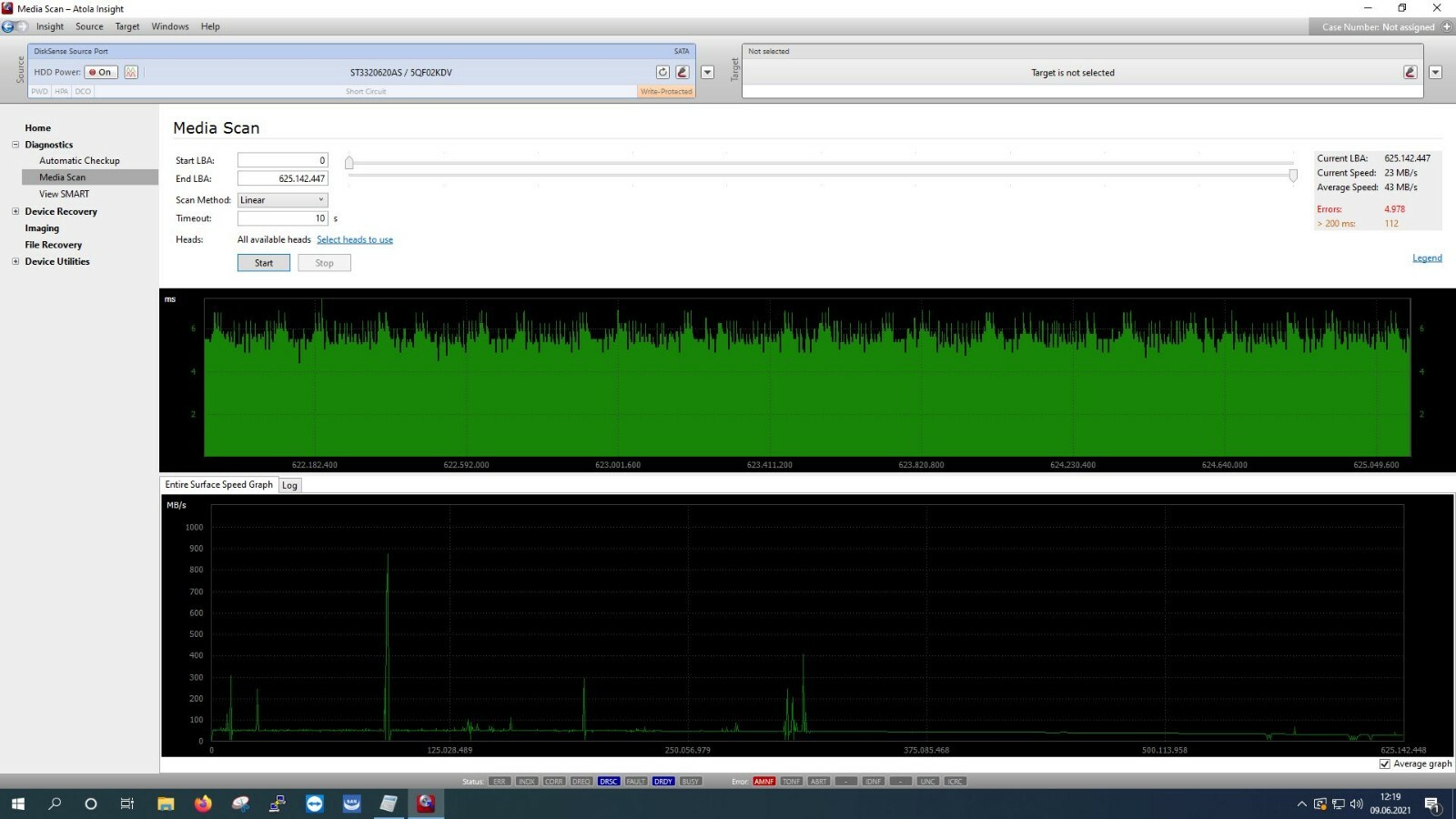Click the Start LBA input field

point(282,160)
